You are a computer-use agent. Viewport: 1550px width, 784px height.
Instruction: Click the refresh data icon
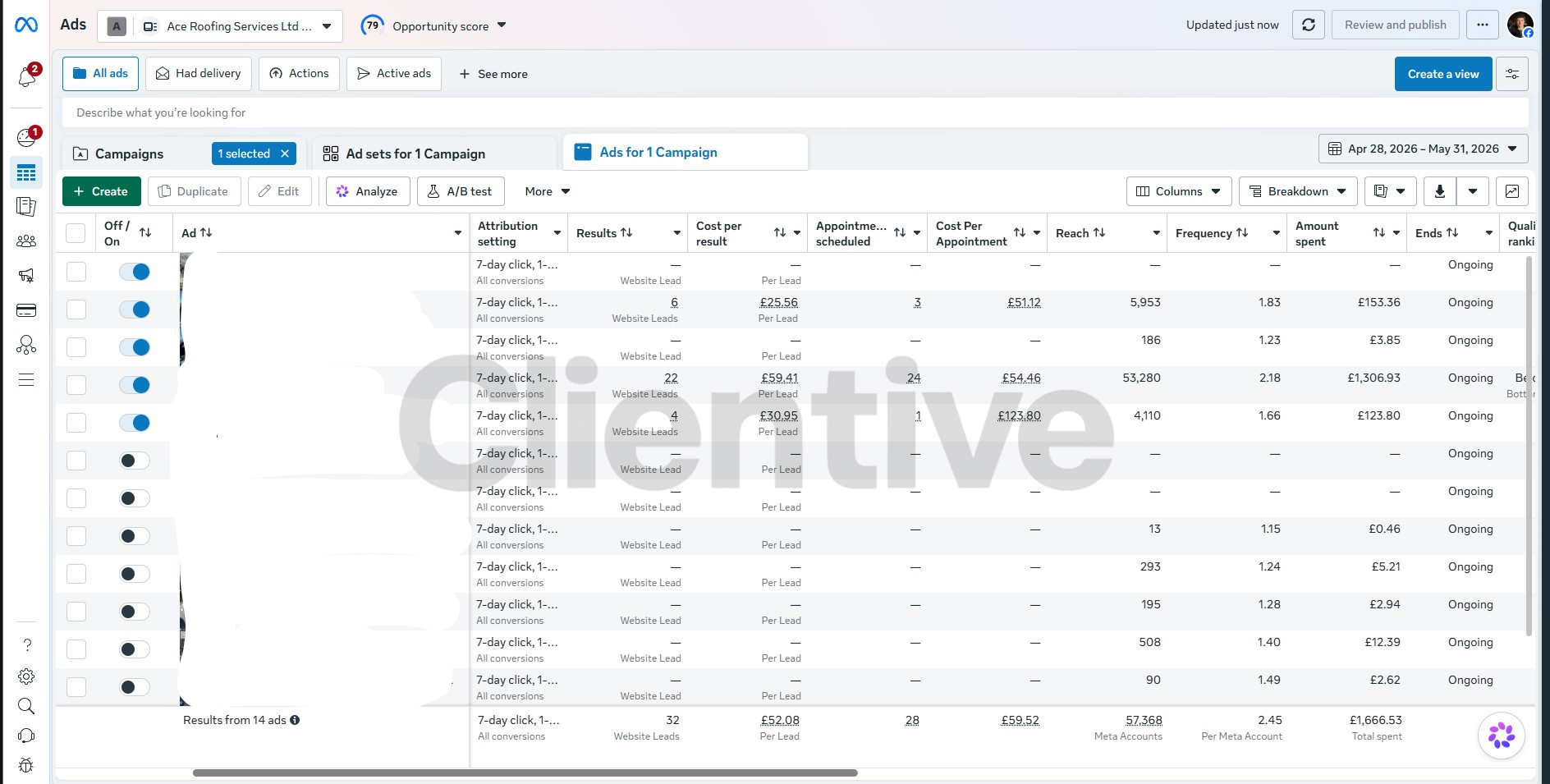pyautogui.click(x=1309, y=25)
